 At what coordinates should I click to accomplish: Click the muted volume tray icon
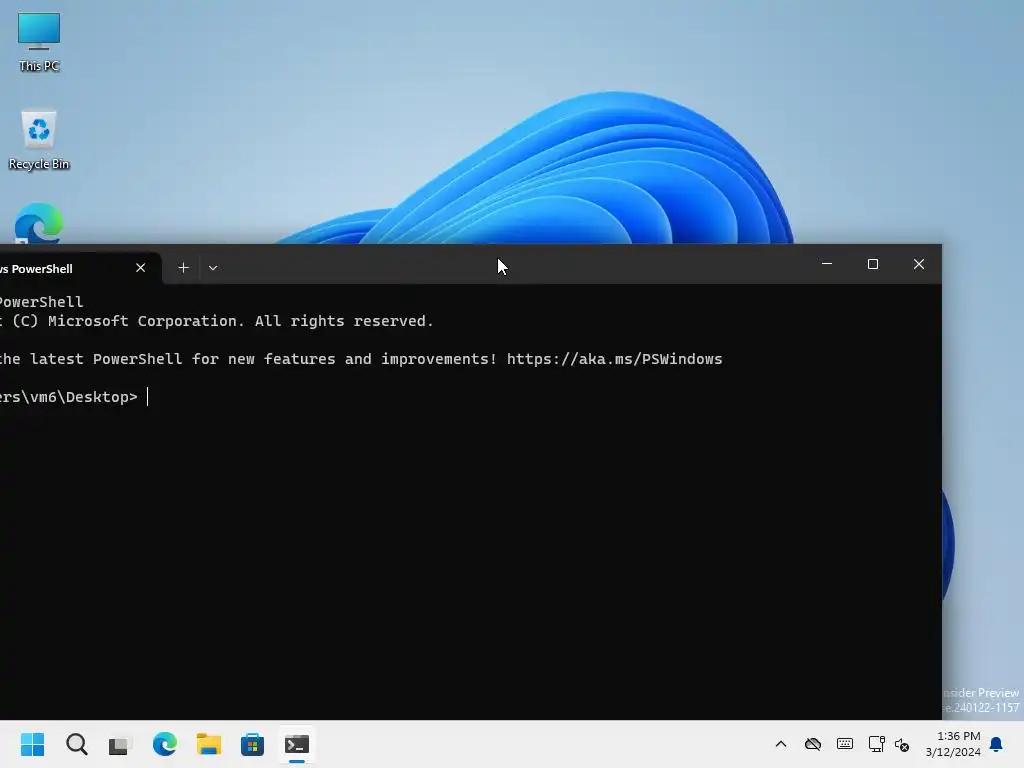[903, 744]
